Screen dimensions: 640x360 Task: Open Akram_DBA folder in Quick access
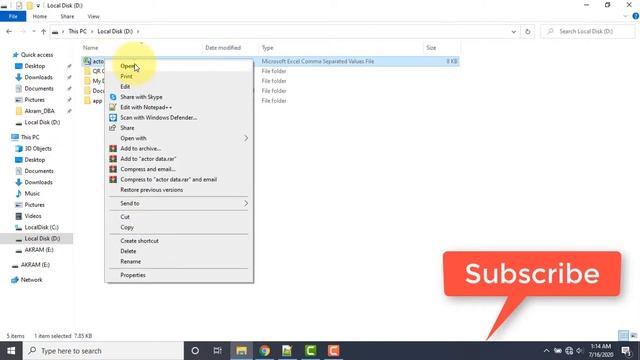[x=39, y=111]
